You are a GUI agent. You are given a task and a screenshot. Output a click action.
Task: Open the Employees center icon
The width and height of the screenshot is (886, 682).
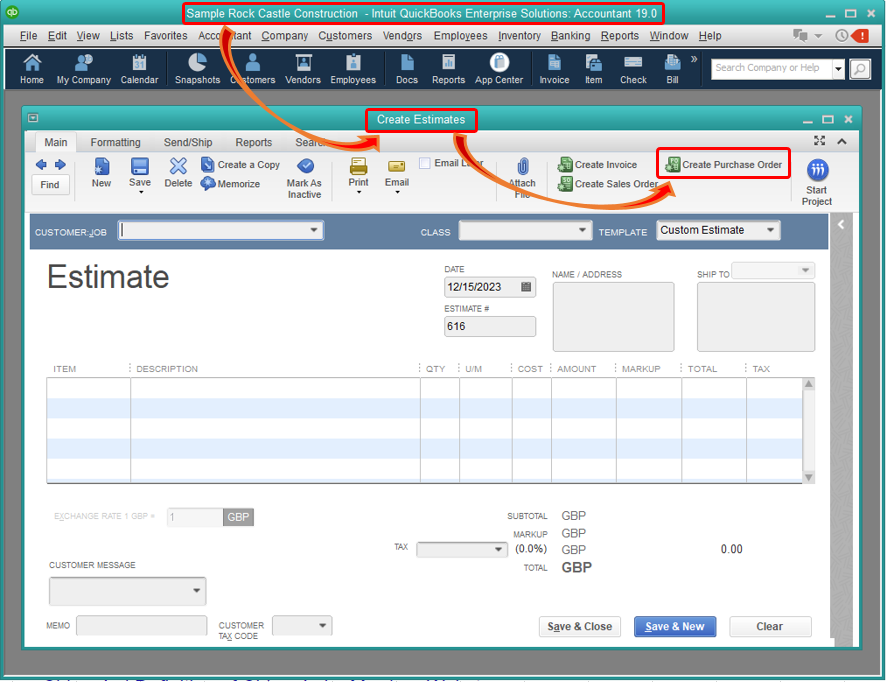tap(353, 68)
